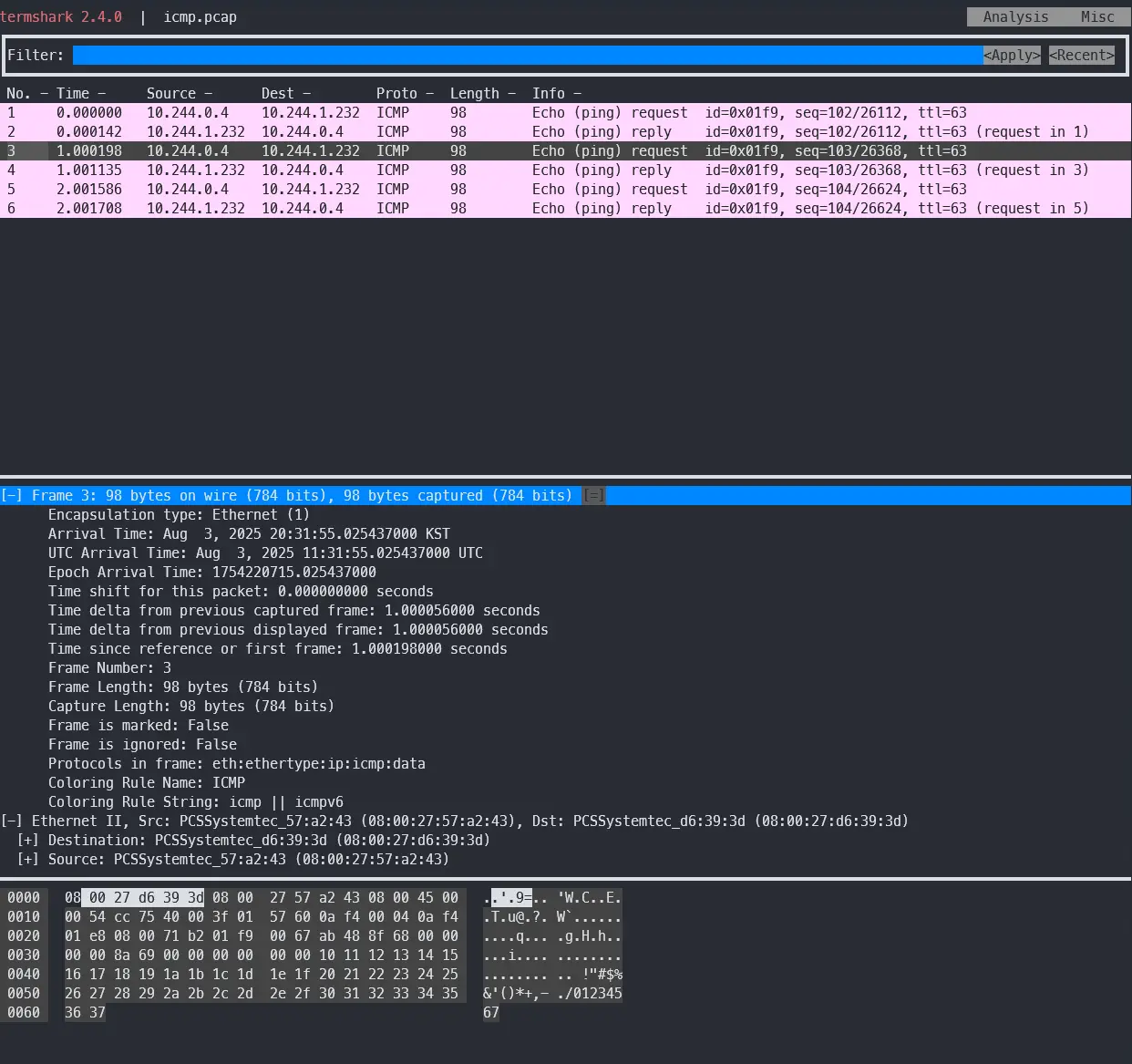Focus the display Filter input field
Screen dimensions: 1132x1064
(528, 55)
